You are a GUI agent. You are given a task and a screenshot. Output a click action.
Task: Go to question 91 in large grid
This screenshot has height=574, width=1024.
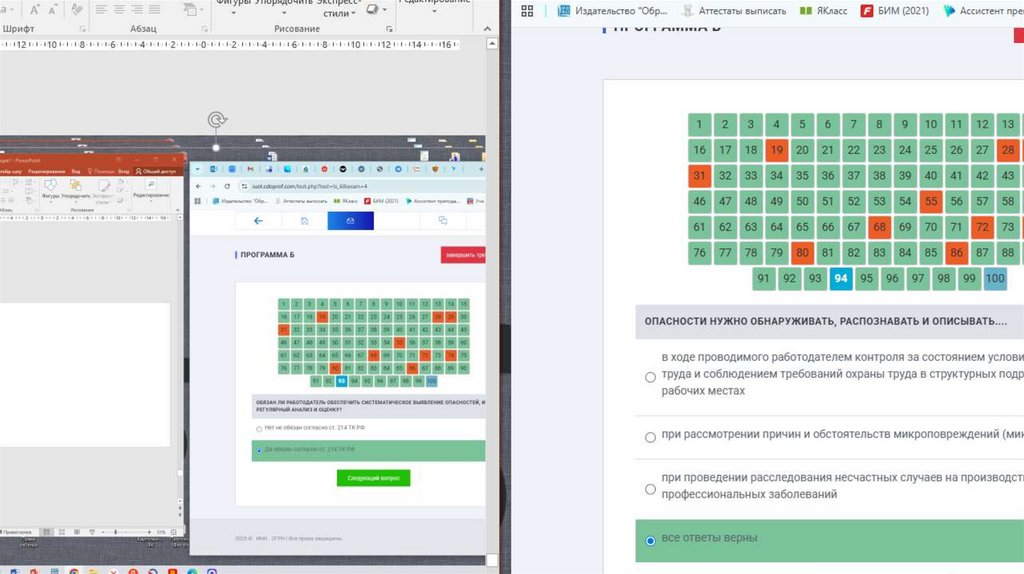[x=763, y=278]
